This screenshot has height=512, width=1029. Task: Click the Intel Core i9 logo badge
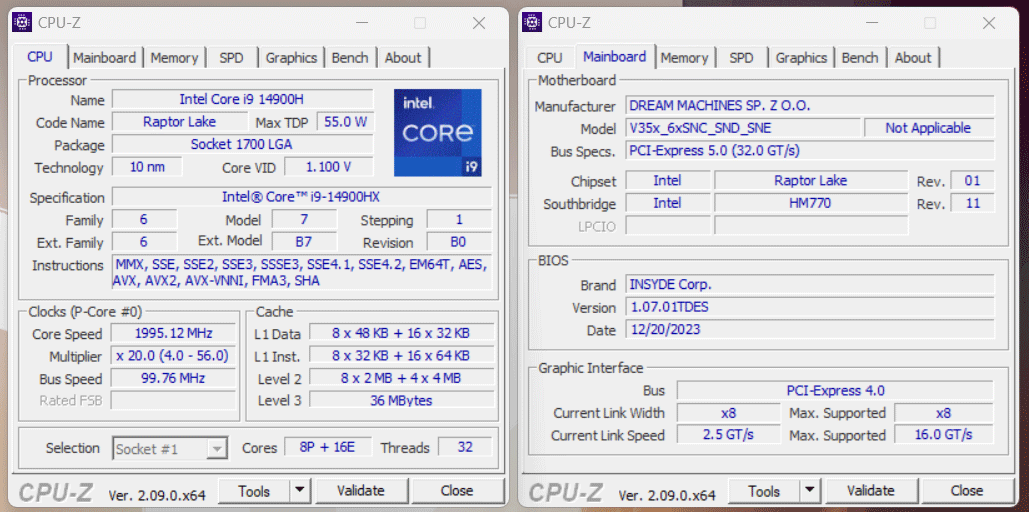(438, 133)
